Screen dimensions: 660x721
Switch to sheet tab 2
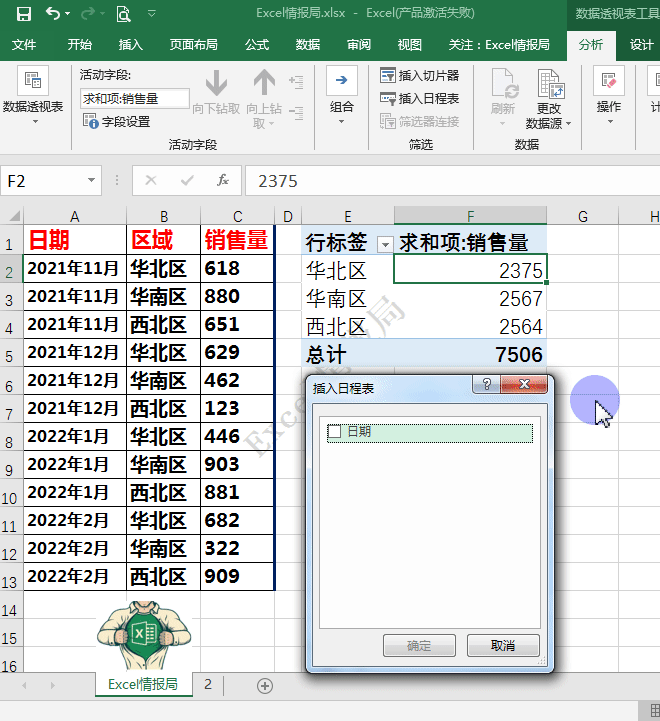pyautogui.click(x=208, y=684)
